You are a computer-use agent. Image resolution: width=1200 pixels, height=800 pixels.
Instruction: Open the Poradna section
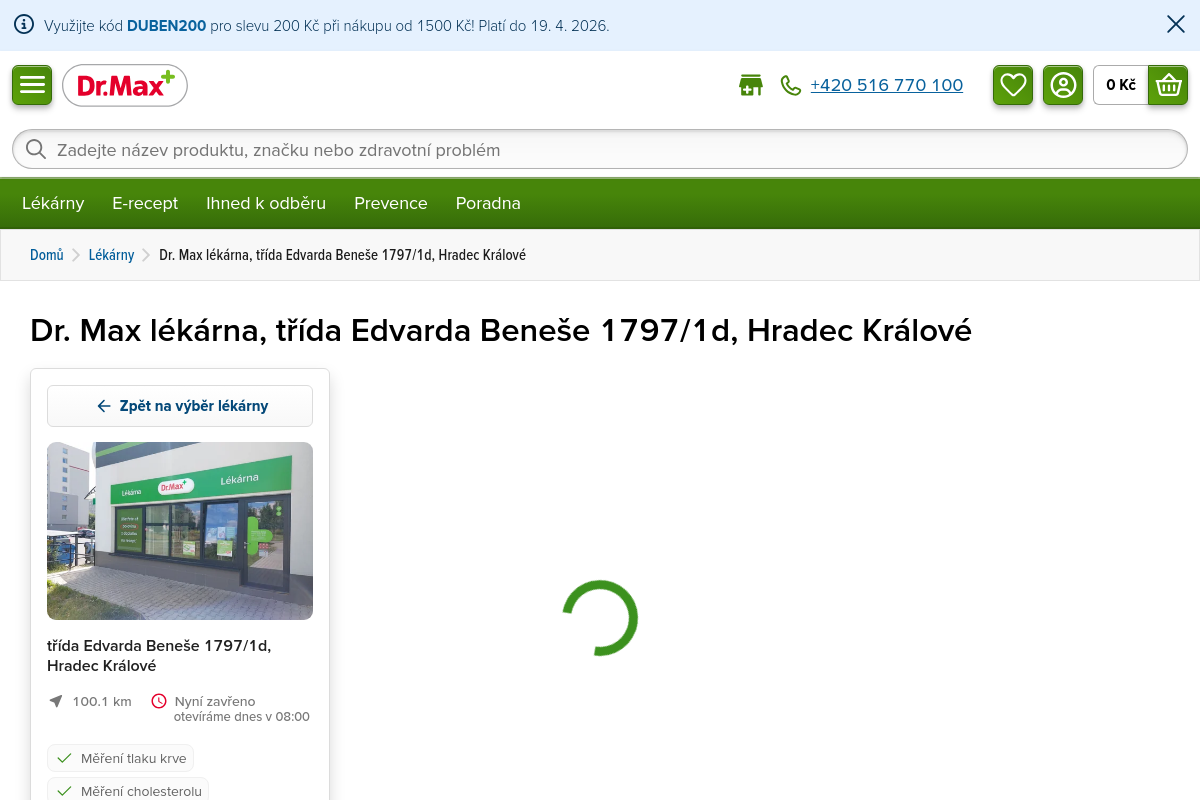(488, 203)
